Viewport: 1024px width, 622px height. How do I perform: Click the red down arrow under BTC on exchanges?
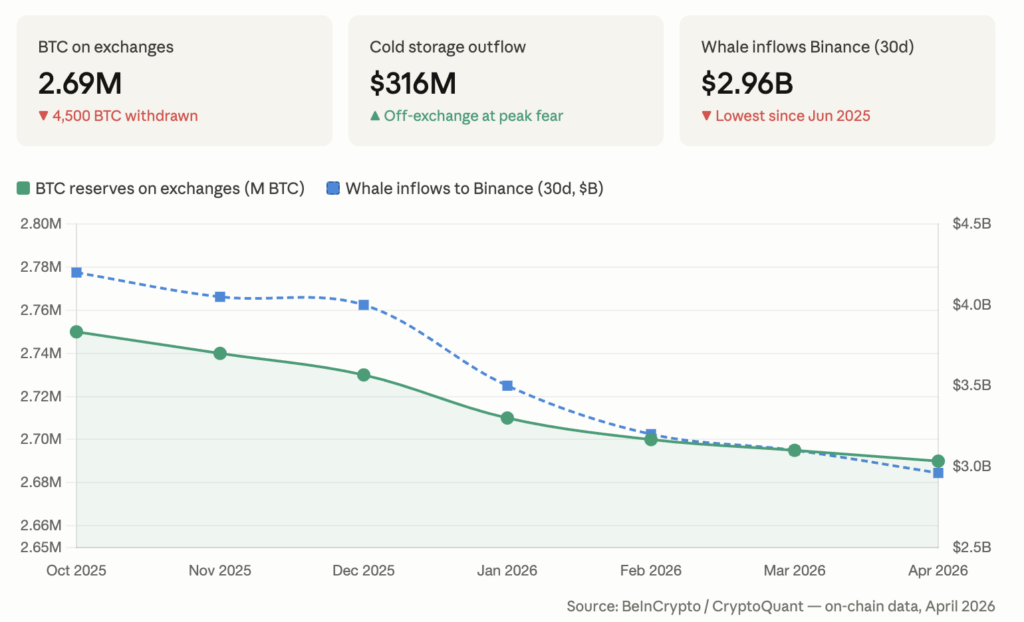coord(43,116)
